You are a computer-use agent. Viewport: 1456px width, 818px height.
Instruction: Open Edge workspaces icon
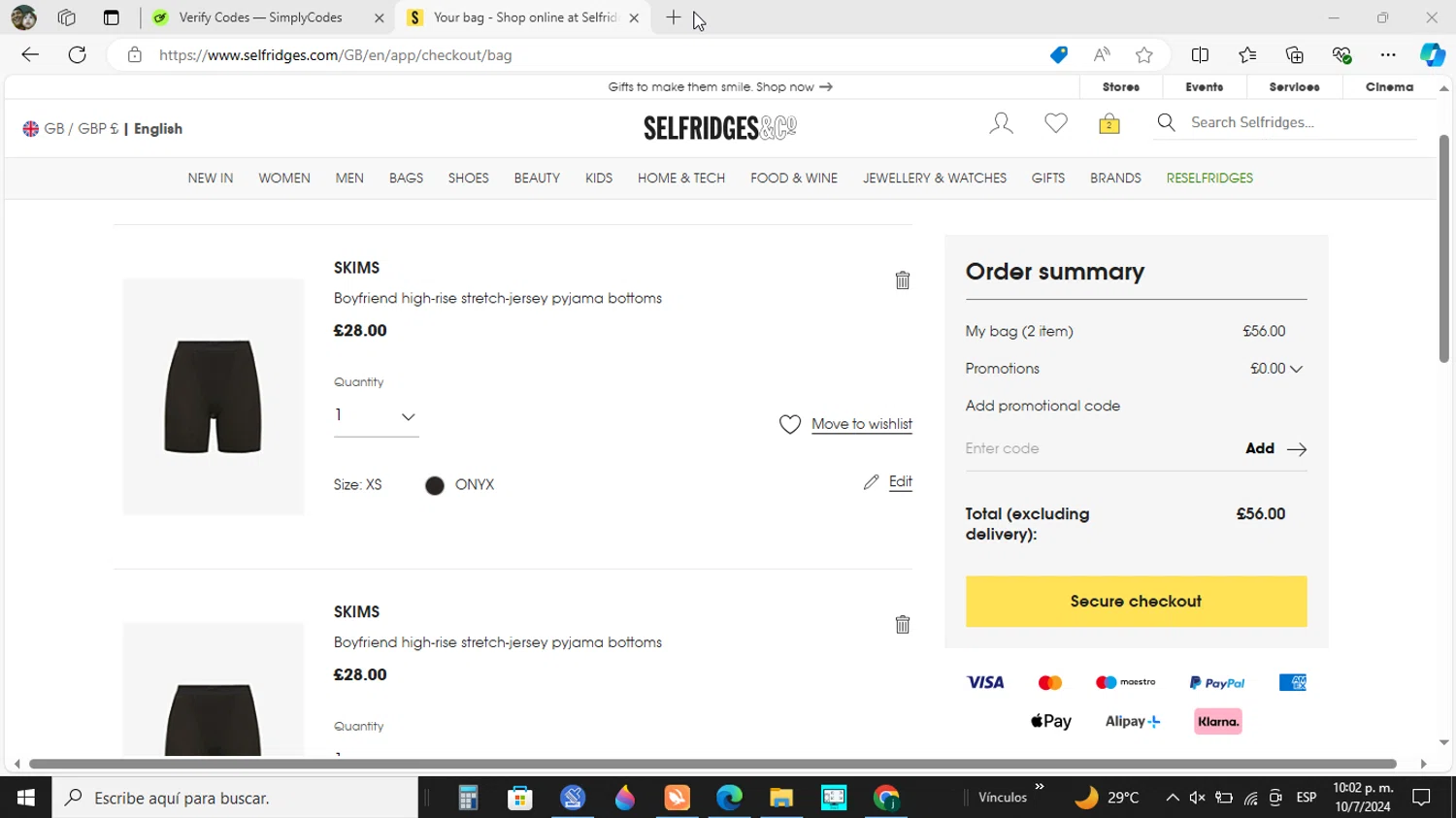[66, 17]
